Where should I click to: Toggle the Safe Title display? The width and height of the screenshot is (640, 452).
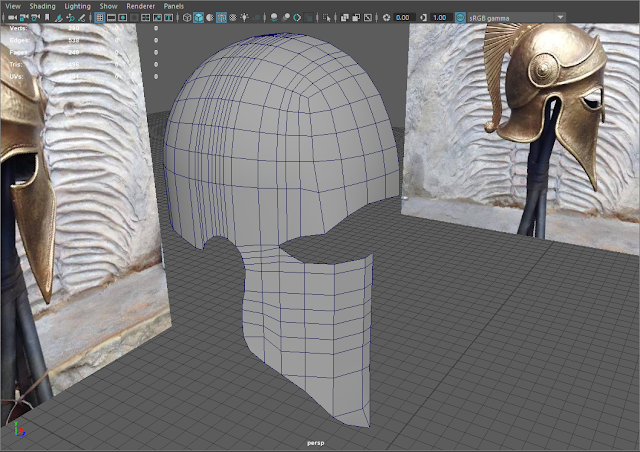(x=169, y=18)
